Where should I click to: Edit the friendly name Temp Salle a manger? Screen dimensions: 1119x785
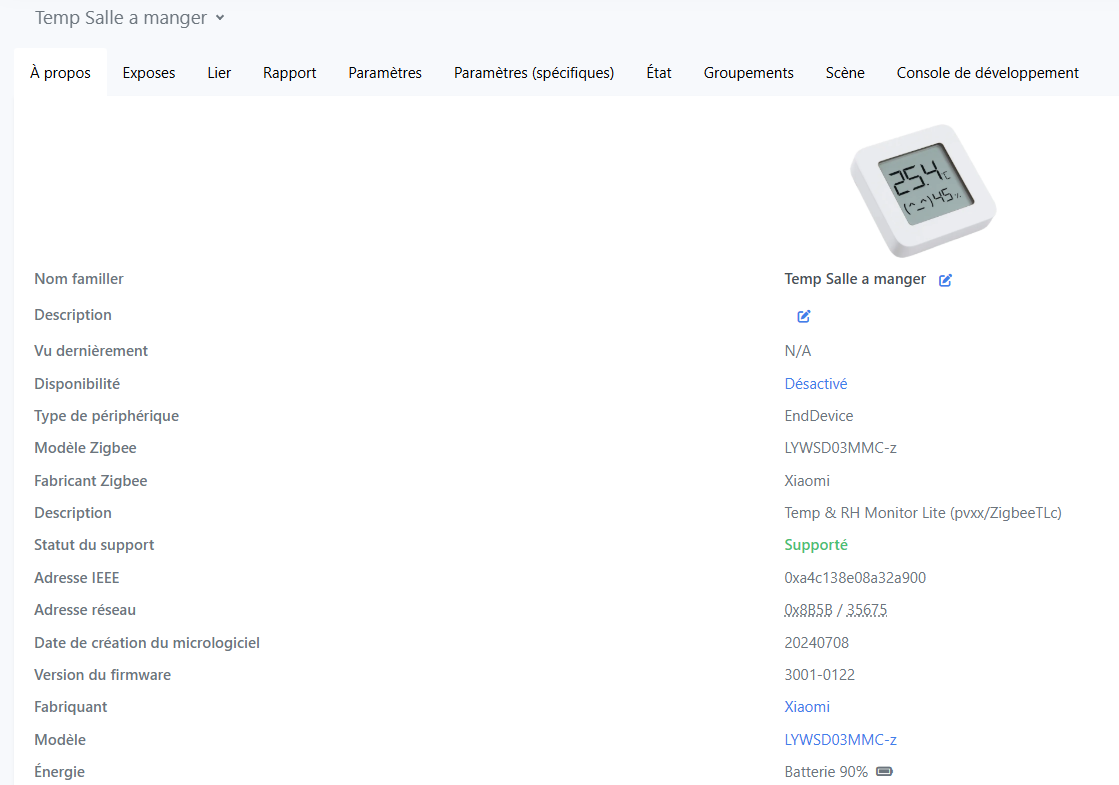coord(945,280)
